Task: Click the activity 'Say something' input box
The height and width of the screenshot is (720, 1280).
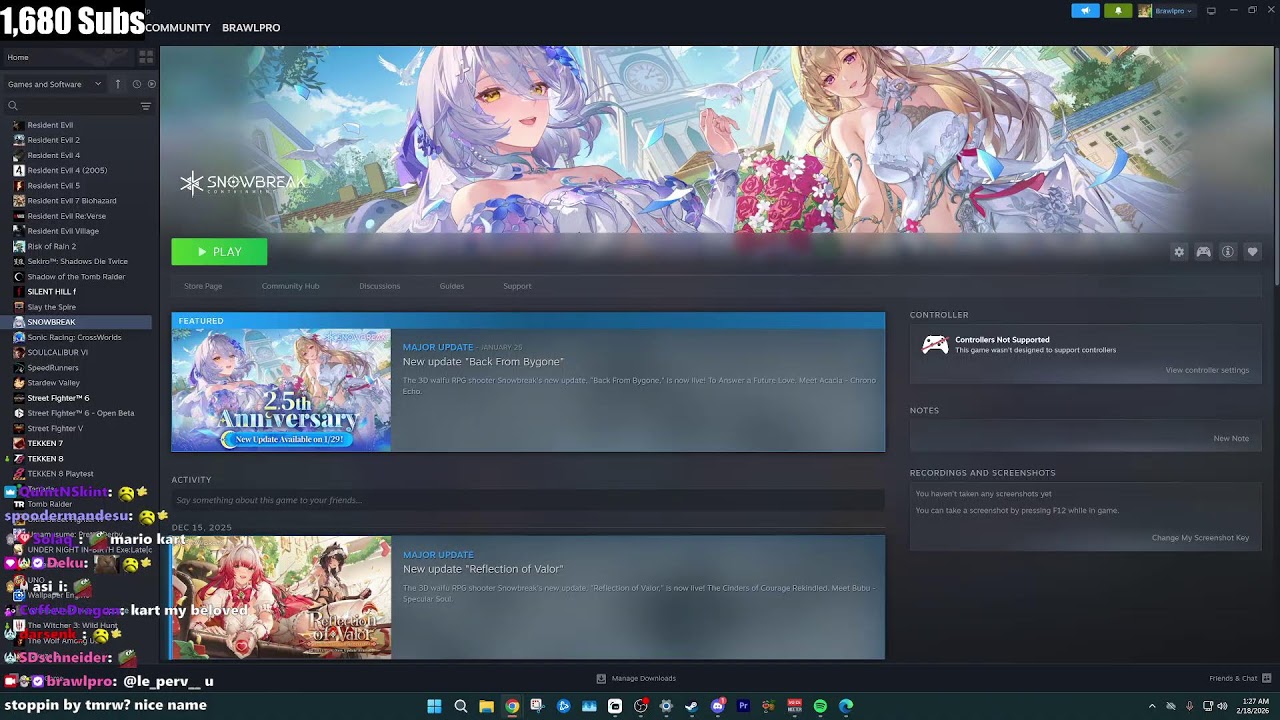Action: click(x=528, y=500)
